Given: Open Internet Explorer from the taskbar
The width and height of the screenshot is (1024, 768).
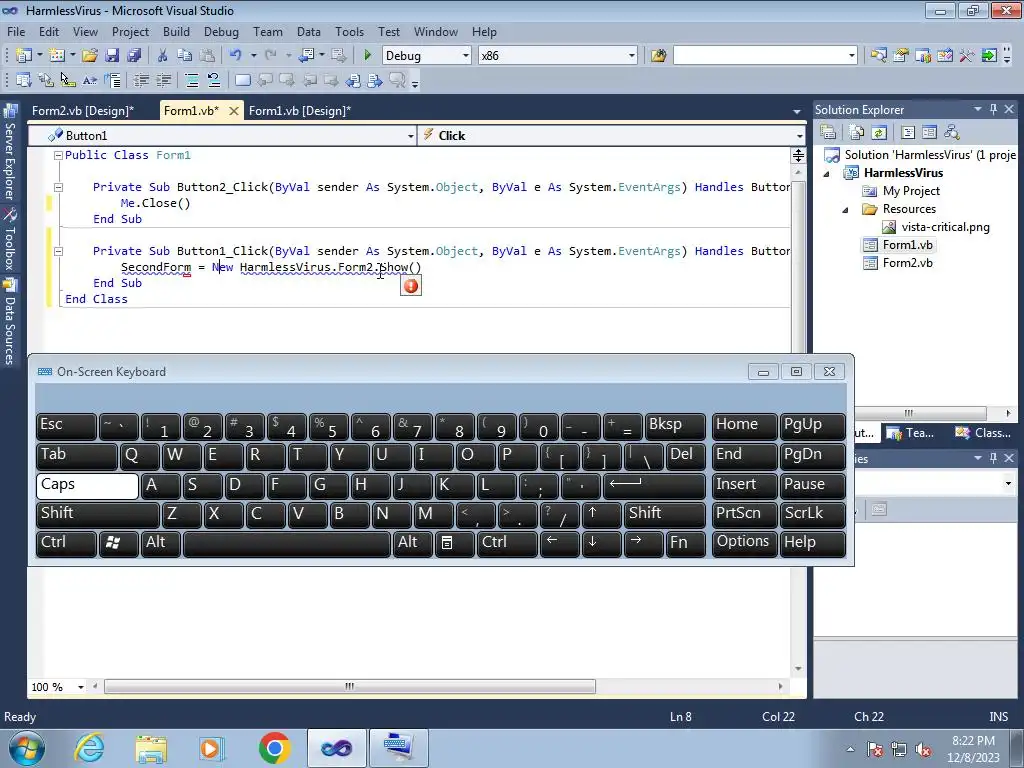Looking at the screenshot, I should (x=89, y=748).
